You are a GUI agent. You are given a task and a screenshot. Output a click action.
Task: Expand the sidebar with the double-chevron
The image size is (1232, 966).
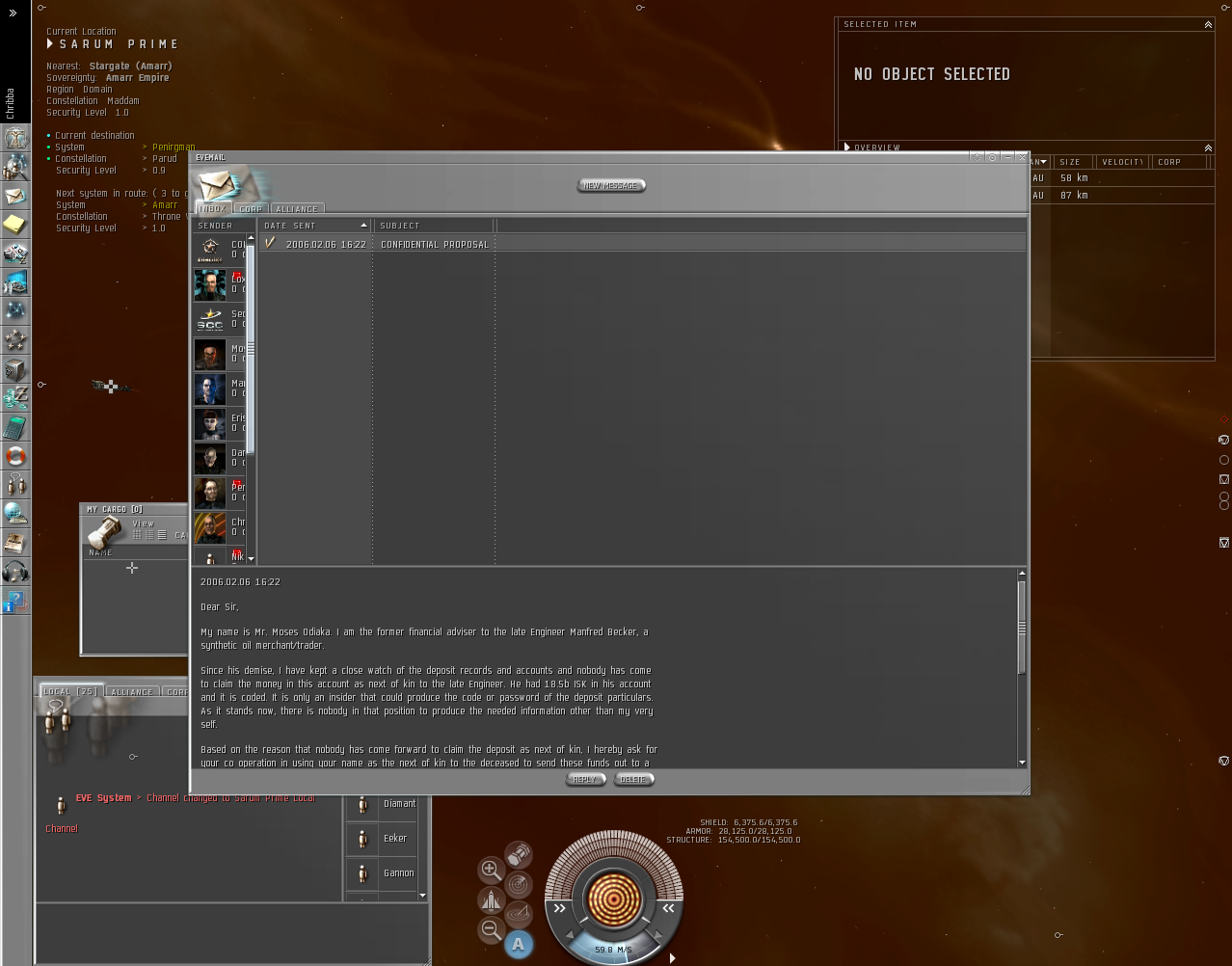point(13,13)
